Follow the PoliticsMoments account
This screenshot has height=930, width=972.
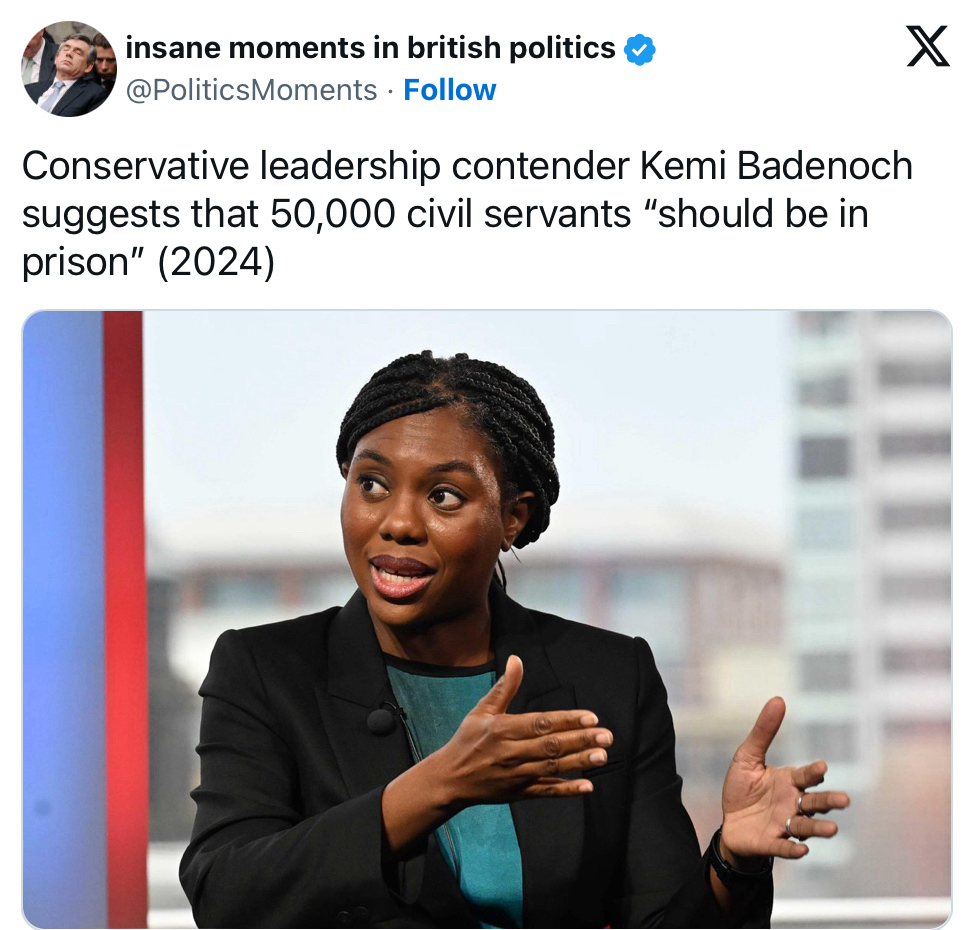point(449,90)
